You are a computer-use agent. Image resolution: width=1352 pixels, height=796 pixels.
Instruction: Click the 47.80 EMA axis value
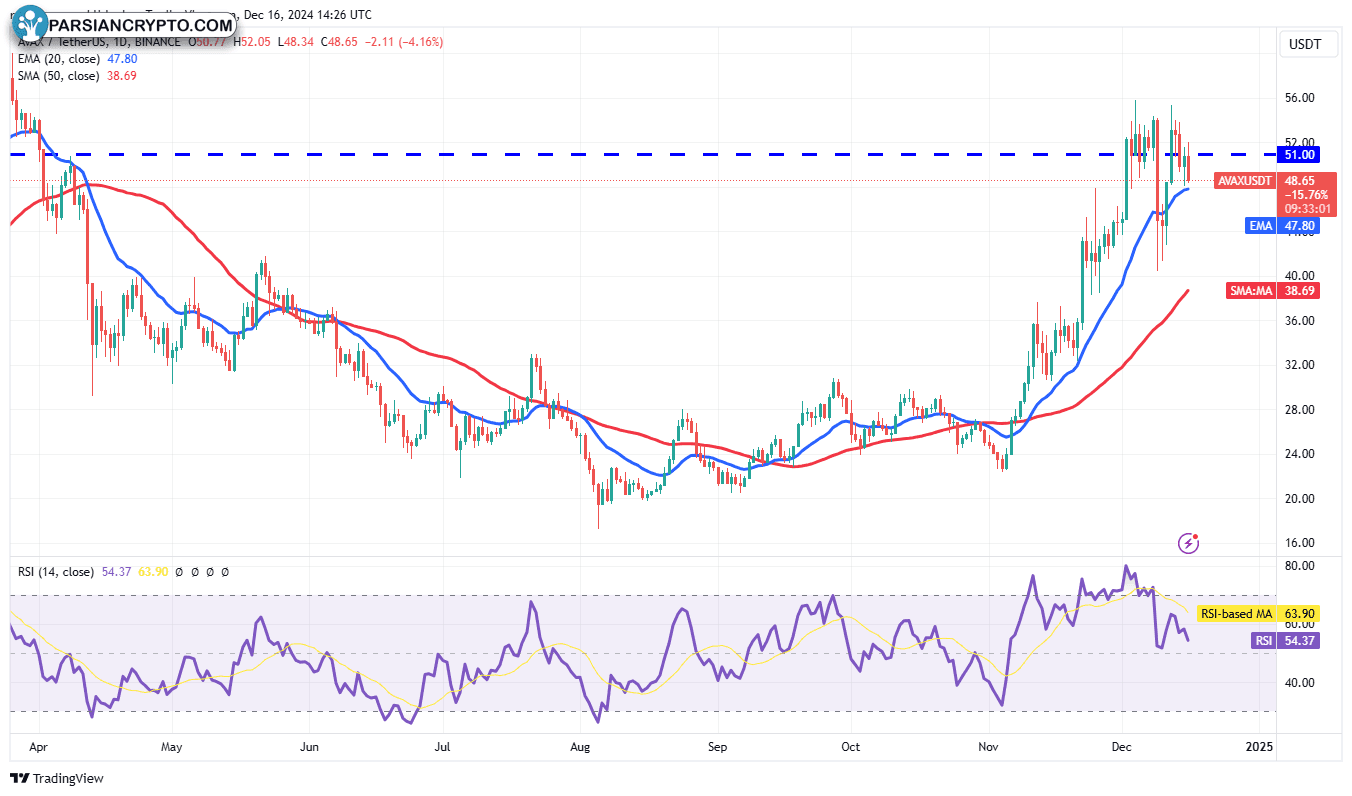[x=1301, y=226]
